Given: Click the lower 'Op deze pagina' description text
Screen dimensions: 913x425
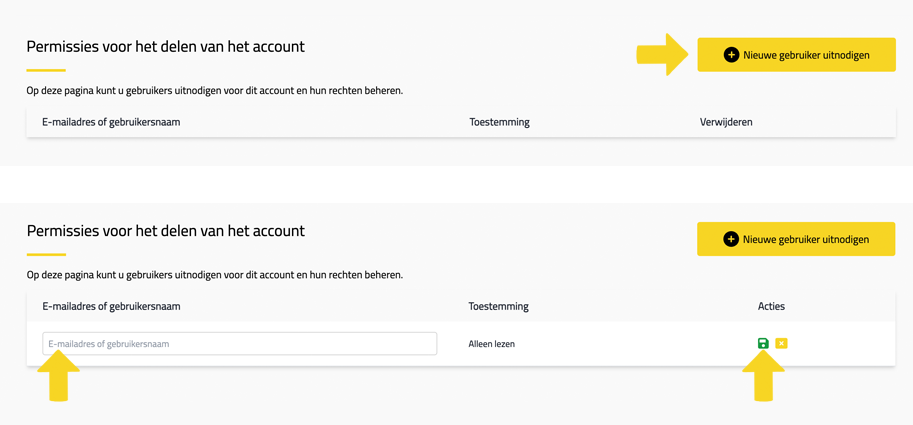Looking at the screenshot, I should point(214,275).
